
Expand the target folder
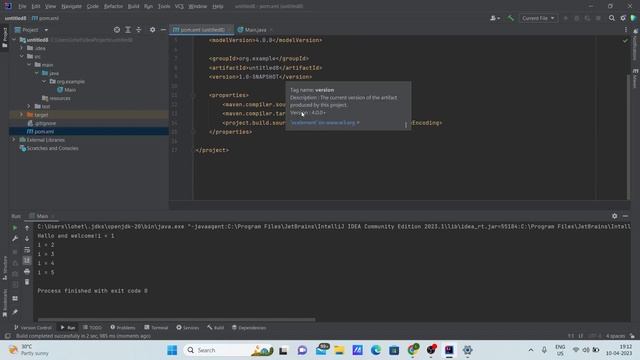22,115
